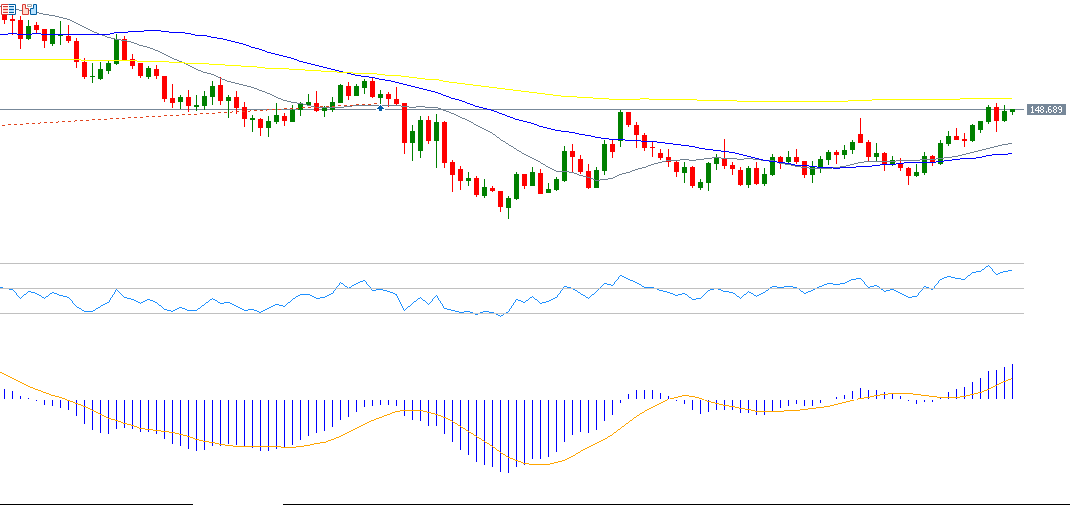Viewport: 1070px width, 505px height.
Task: Open the Depth of Market table icon
Action: pyautogui.click(x=8, y=10)
